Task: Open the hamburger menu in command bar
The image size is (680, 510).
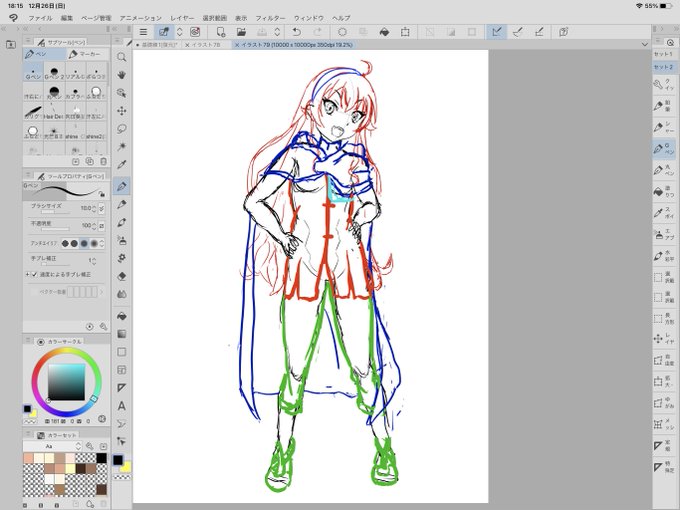Action: point(143,32)
